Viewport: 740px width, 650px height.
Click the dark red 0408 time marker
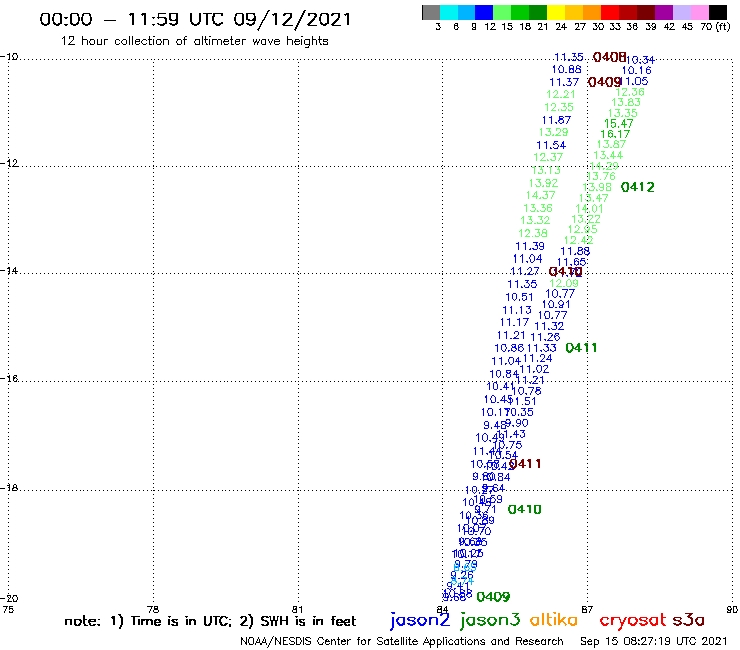click(x=609, y=57)
